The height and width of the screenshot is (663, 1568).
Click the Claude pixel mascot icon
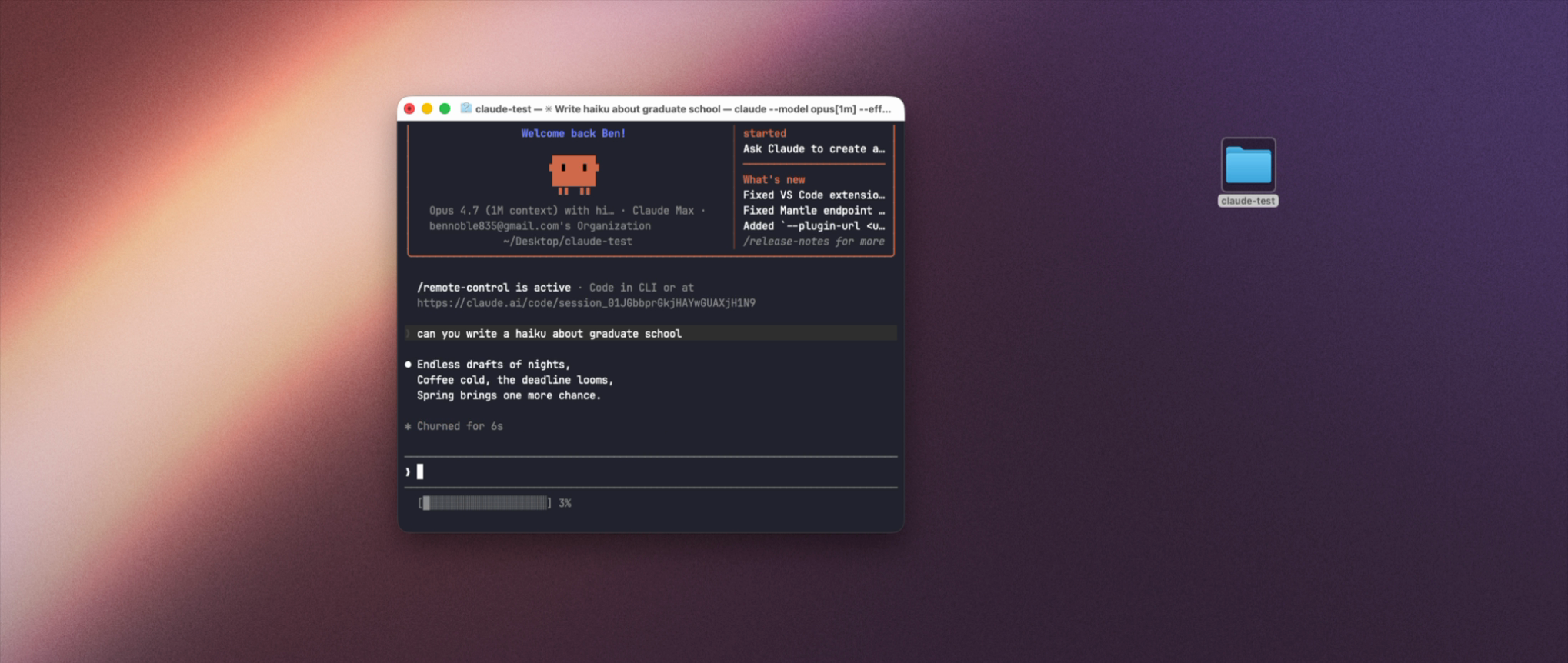point(574,175)
